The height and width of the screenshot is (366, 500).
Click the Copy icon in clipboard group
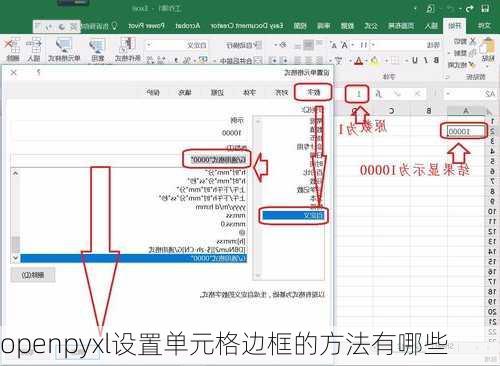click(x=473, y=53)
